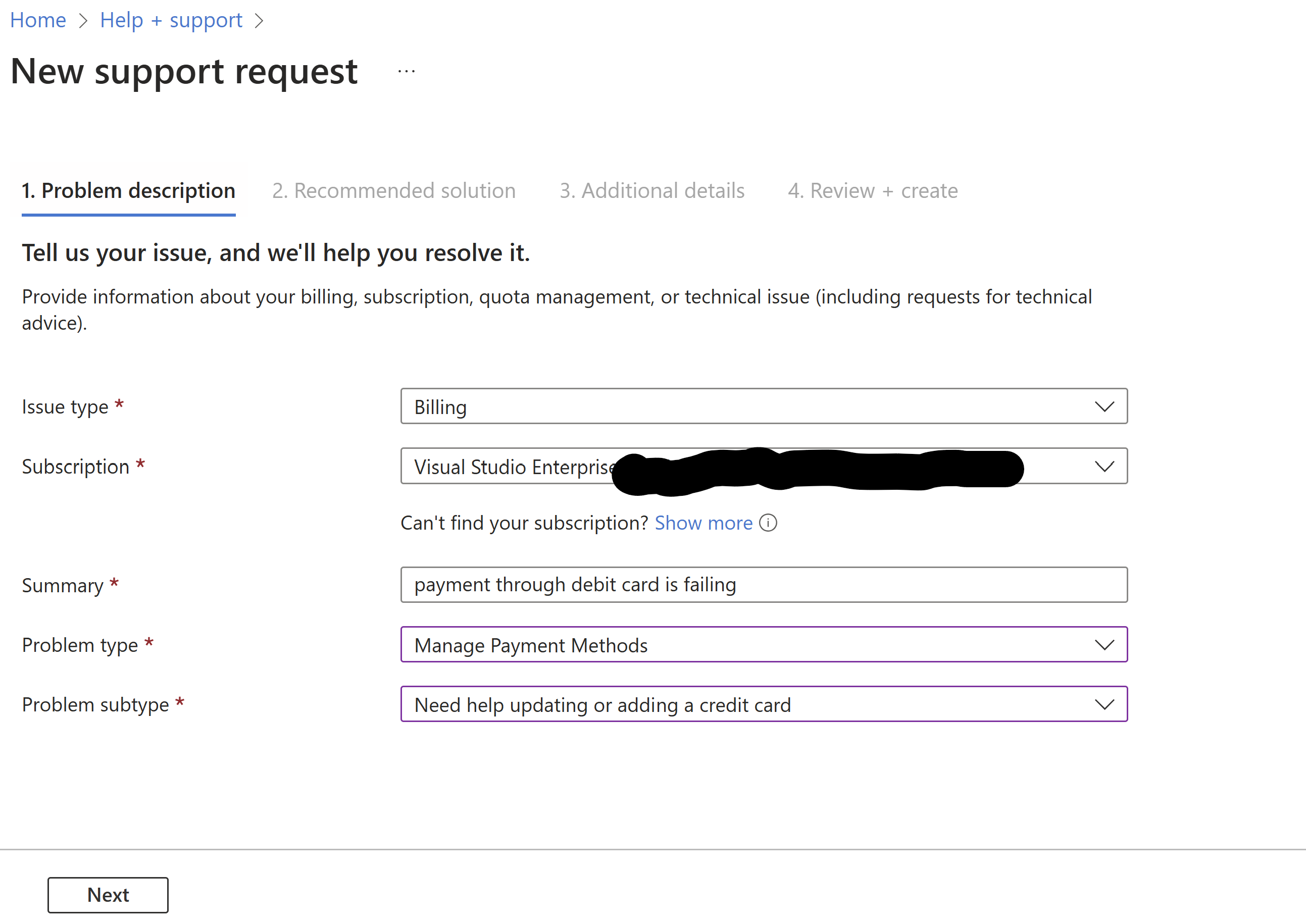Click the Problem subtype field label
The width and height of the screenshot is (1306, 924).
pyautogui.click(x=95, y=705)
